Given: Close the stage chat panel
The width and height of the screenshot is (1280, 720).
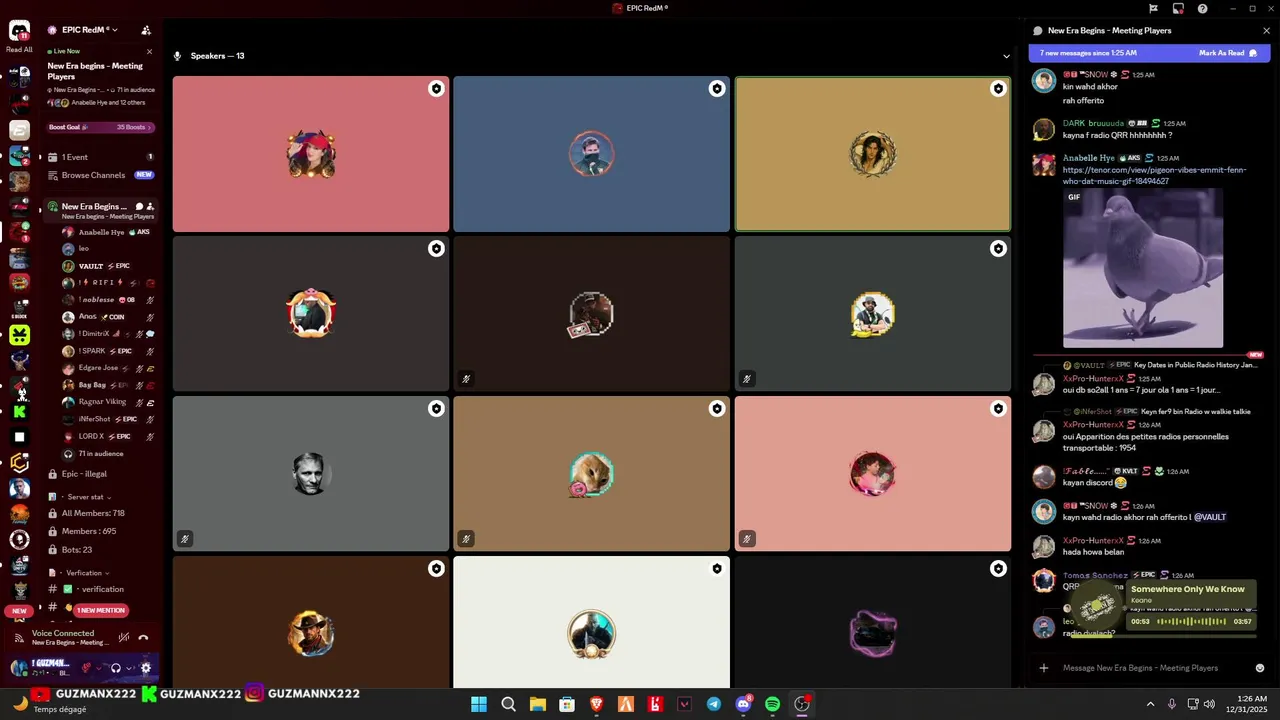Looking at the screenshot, I should coord(1266,31).
